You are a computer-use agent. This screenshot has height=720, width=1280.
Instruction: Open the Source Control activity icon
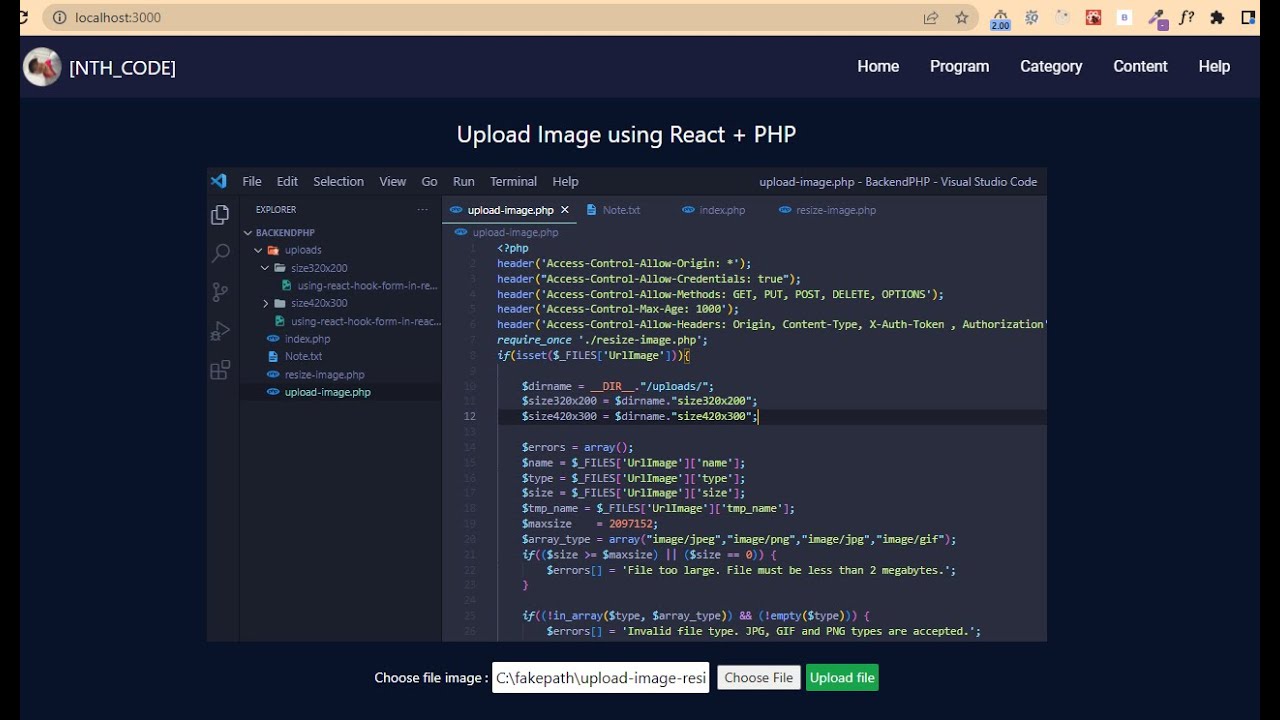pos(220,292)
